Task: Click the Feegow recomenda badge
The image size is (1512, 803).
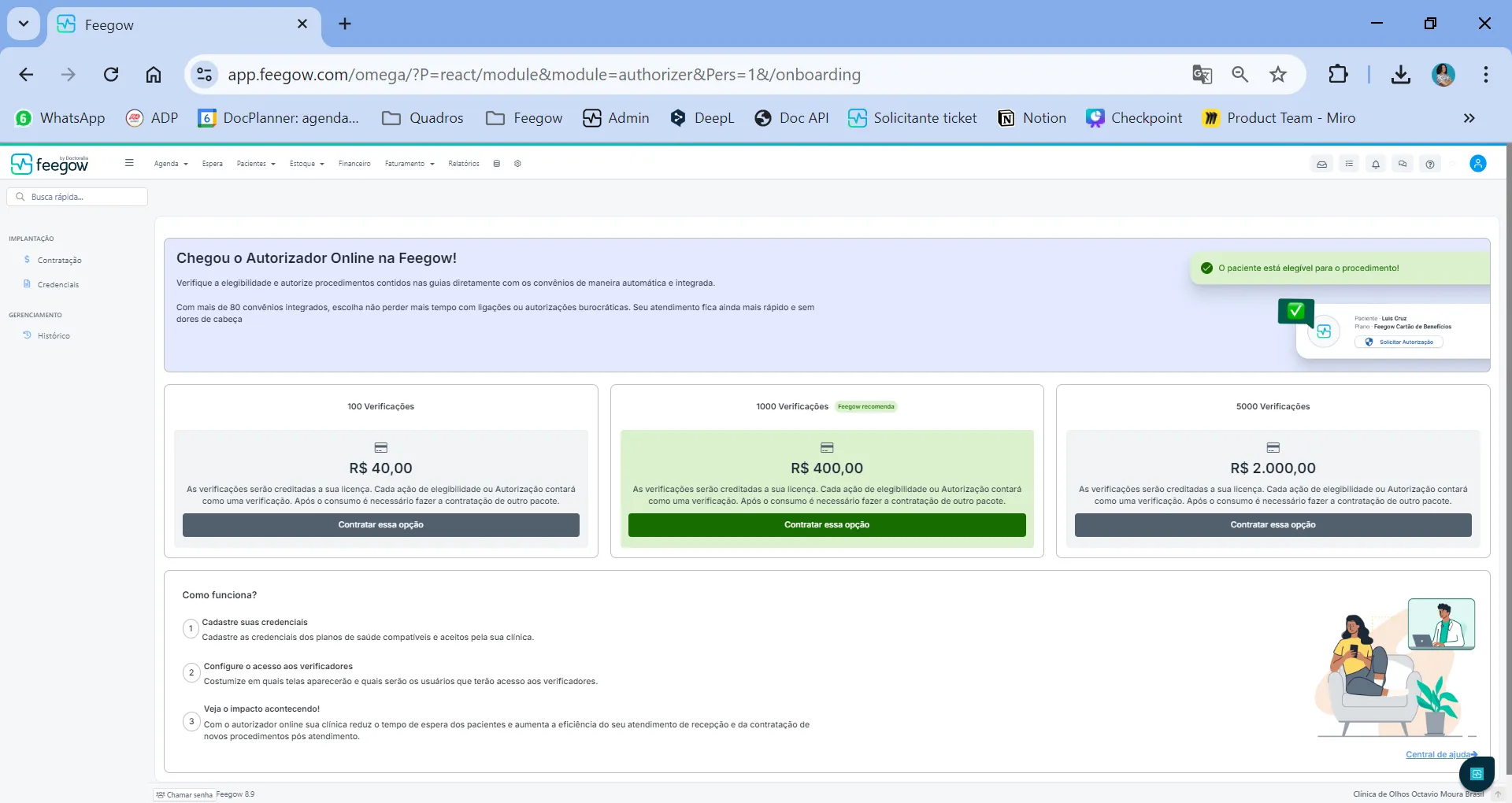Action: click(x=866, y=407)
